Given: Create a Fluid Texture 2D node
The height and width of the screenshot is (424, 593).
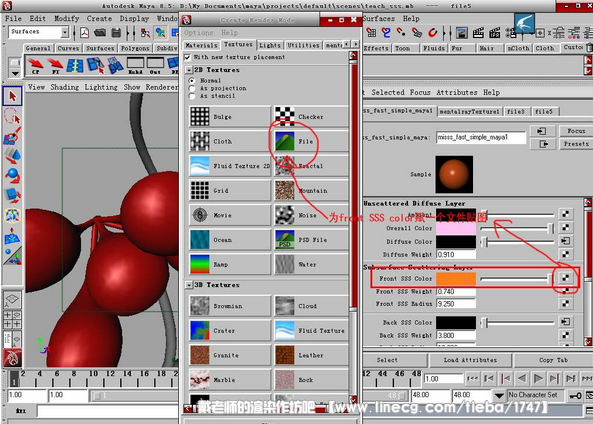Looking at the screenshot, I should click(230, 166).
